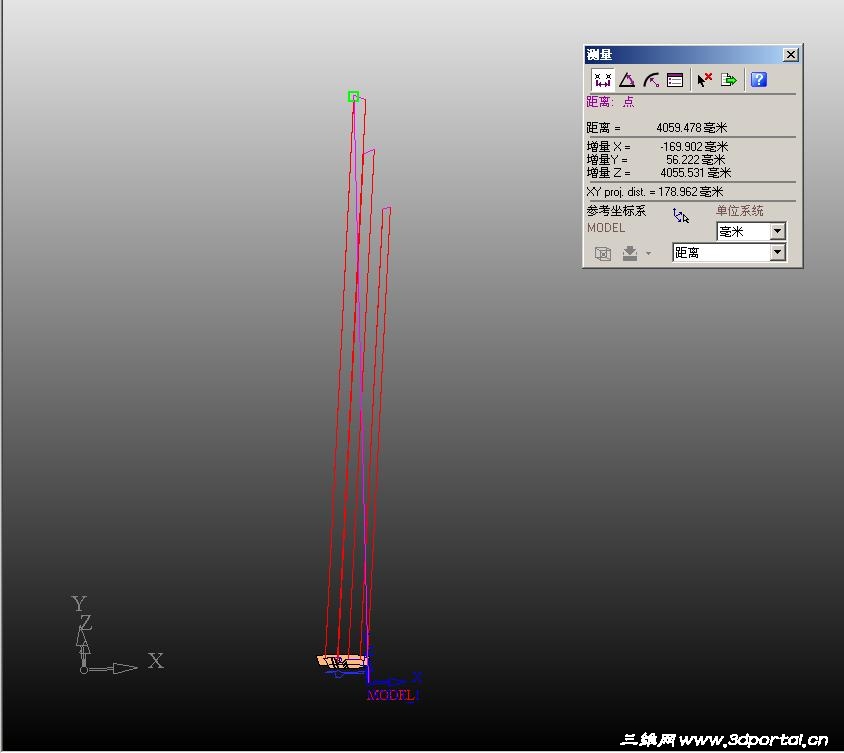Open the measurement information list icon
Screen dimensions: 844x753
pyautogui.click(x=675, y=80)
